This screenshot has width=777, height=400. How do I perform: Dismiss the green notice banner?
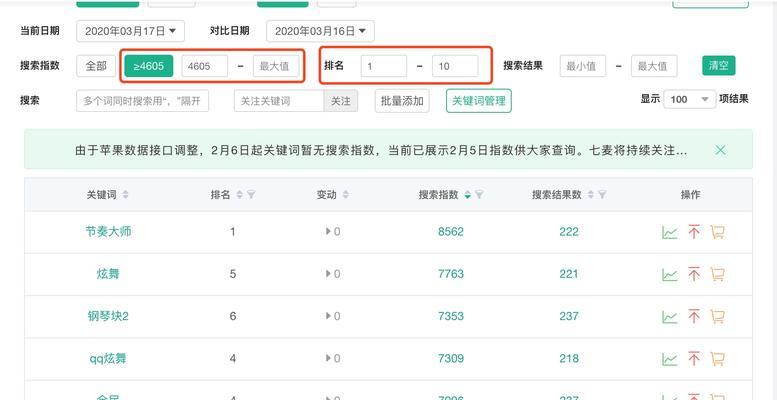click(721, 150)
